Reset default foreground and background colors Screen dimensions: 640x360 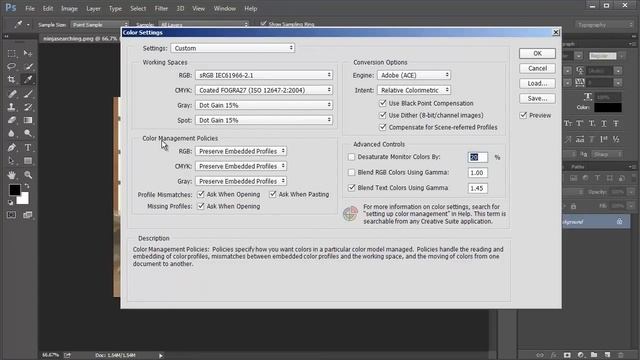pos(10,202)
